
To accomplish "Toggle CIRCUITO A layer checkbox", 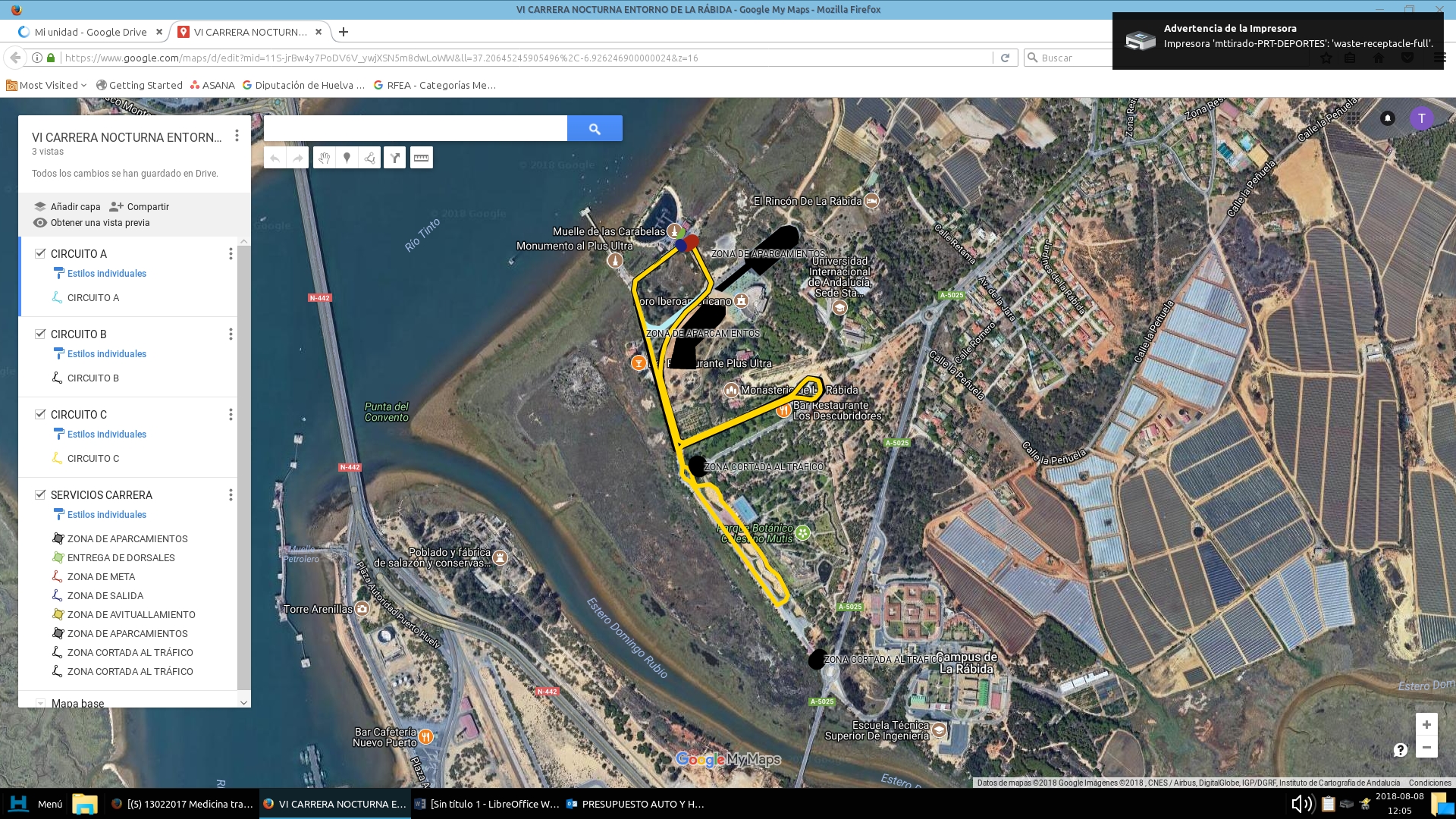I will point(40,253).
